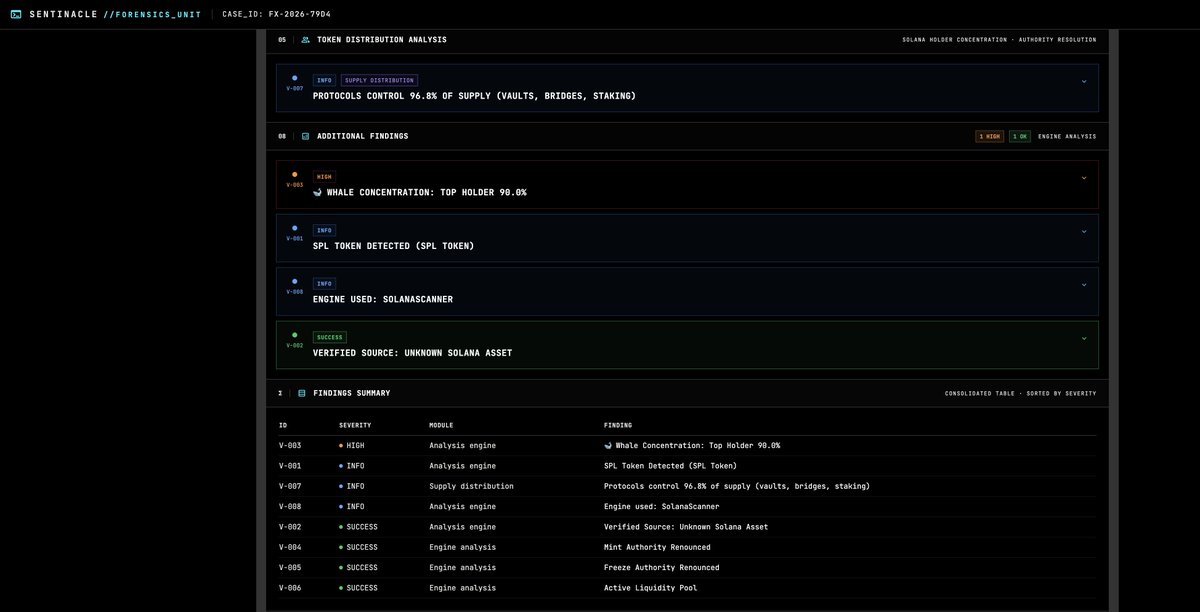
Task: Click table text SPL Token Detected (SPL Token)
Action: point(670,466)
